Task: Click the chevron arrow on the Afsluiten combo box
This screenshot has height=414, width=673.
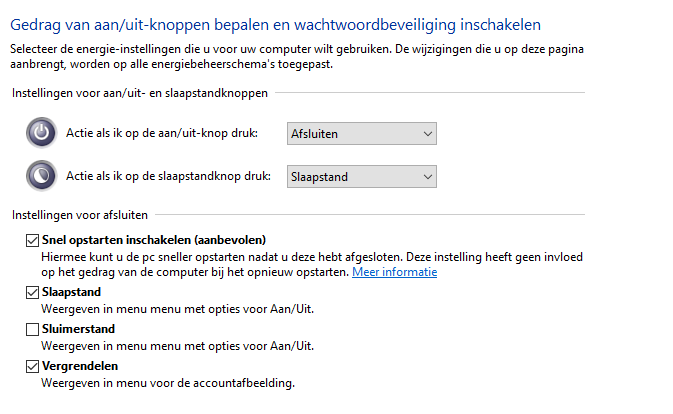Action: click(x=427, y=133)
